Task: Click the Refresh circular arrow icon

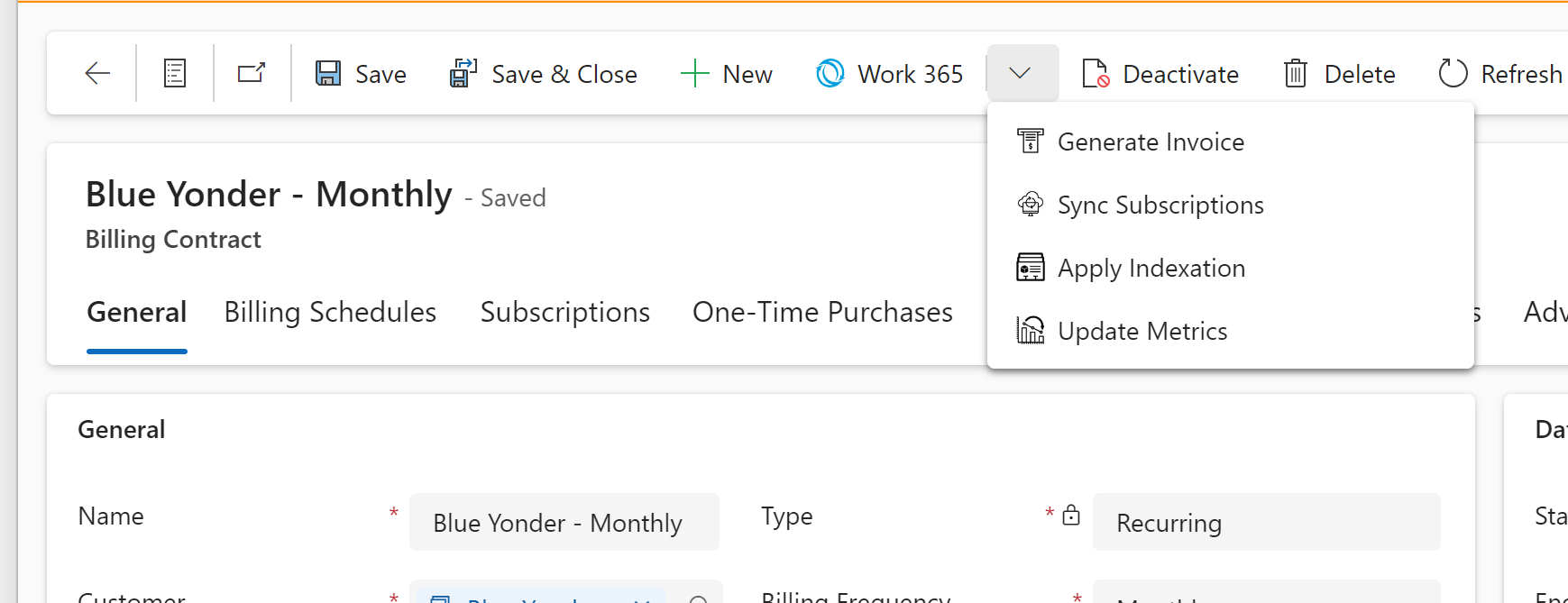Action: [x=1453, y=73]
